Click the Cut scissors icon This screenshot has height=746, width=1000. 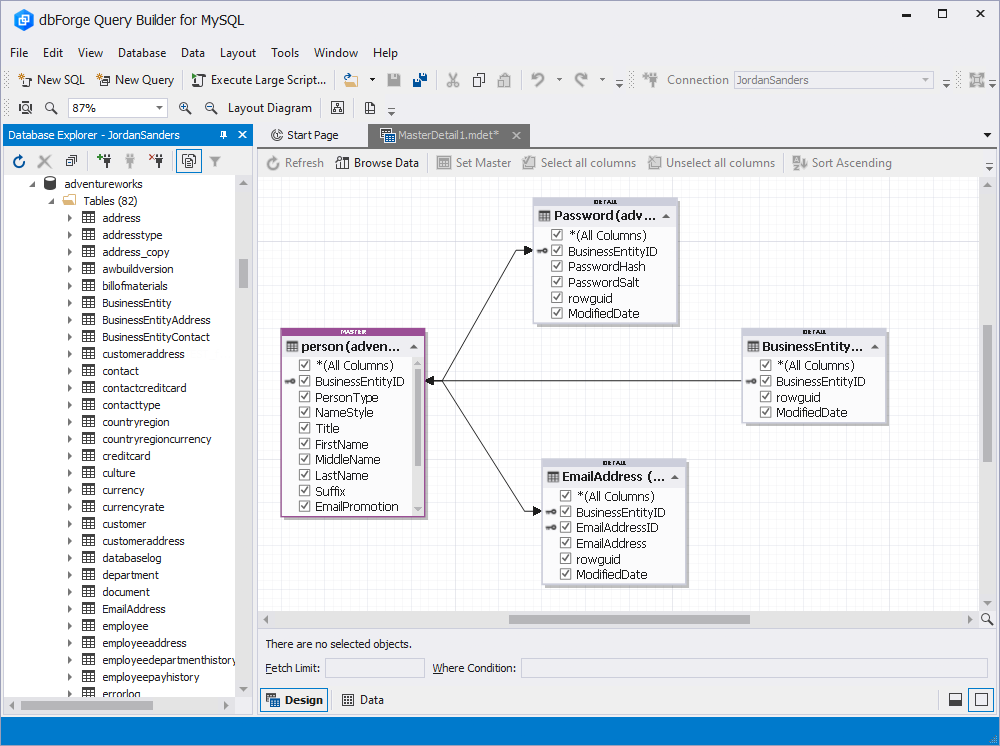(453, 80)
